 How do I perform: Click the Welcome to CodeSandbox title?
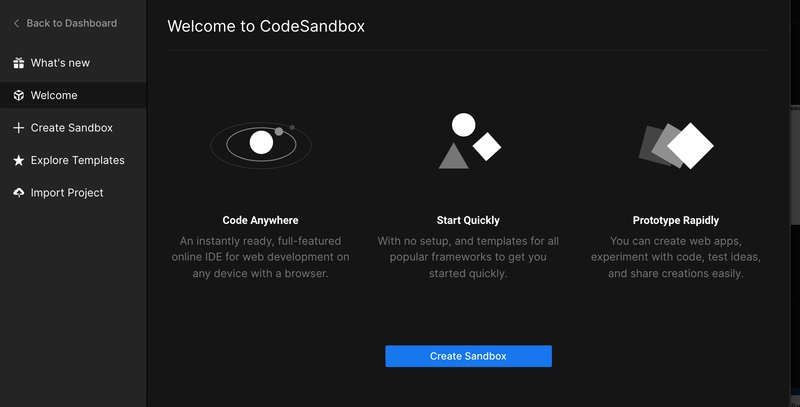click(266, 26)
